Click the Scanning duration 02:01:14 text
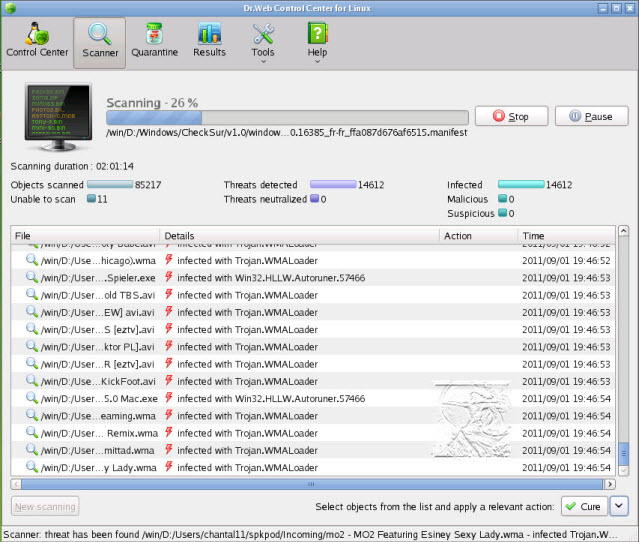 click(x=72, y=166)
